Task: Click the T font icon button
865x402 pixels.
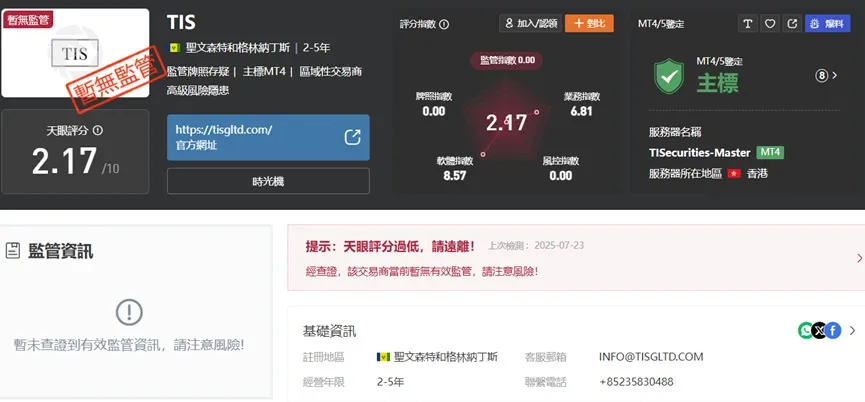Action: click(x=747, y=24)
